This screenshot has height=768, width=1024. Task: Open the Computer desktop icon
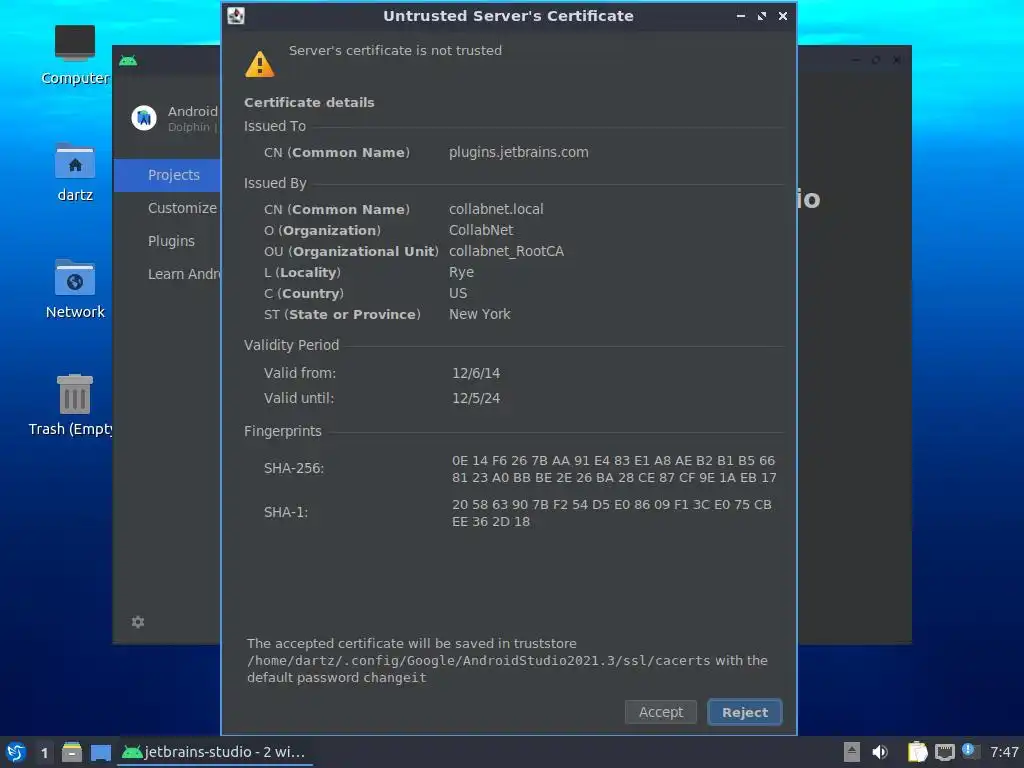point(74,55)
